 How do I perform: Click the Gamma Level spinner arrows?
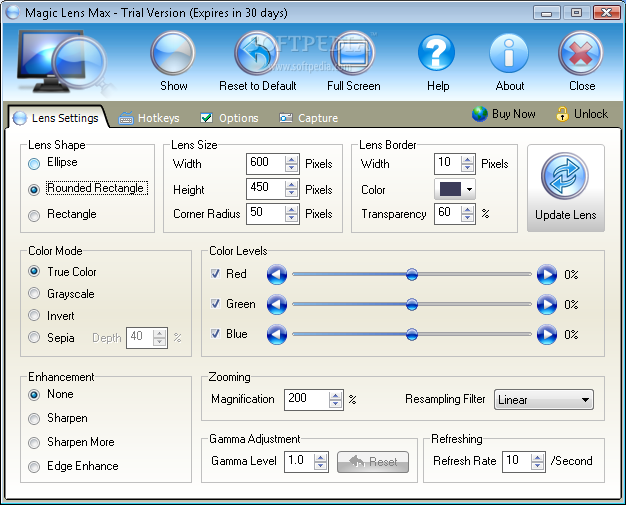pyautogui.click(x=321, y=462)
